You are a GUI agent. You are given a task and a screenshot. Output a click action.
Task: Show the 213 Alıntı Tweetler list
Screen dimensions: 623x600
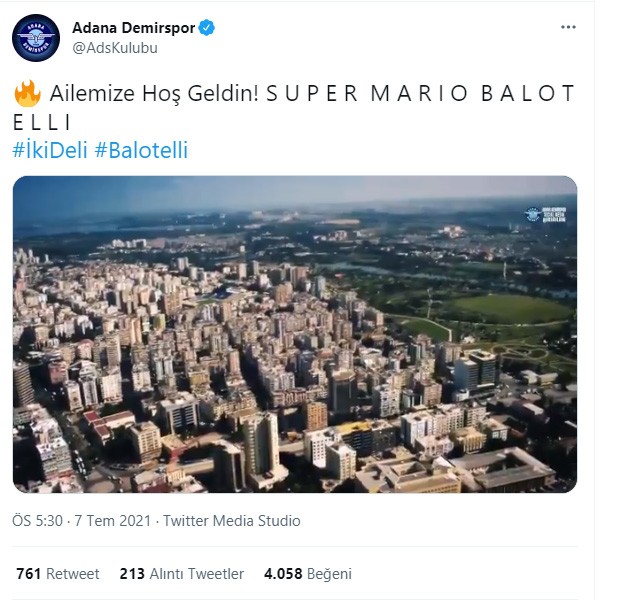point(181,574)
